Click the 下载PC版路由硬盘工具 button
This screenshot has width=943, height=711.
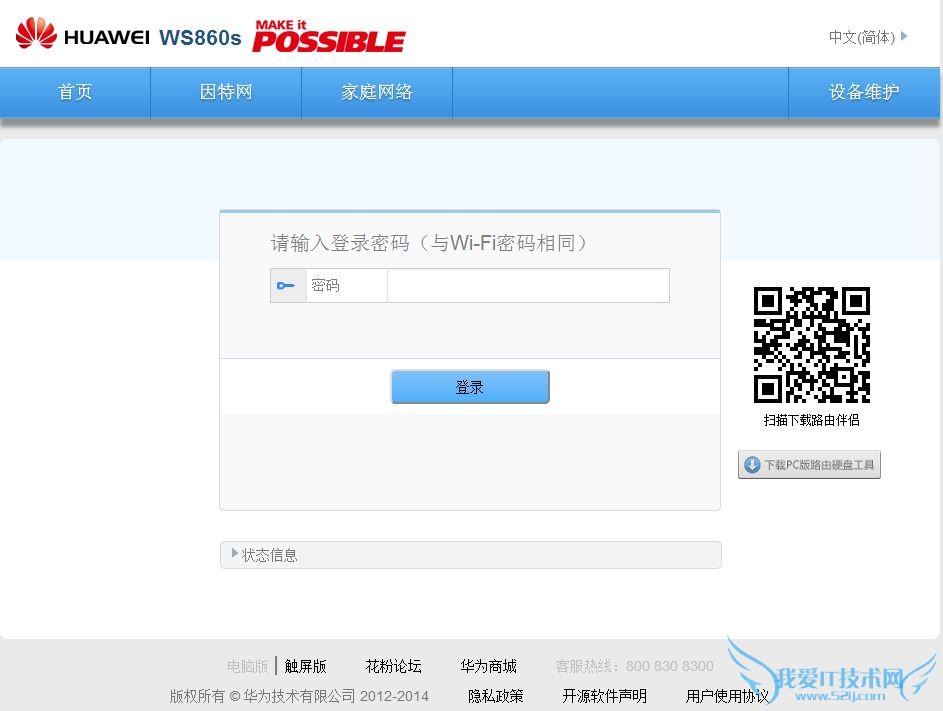[x=809, y=464]
